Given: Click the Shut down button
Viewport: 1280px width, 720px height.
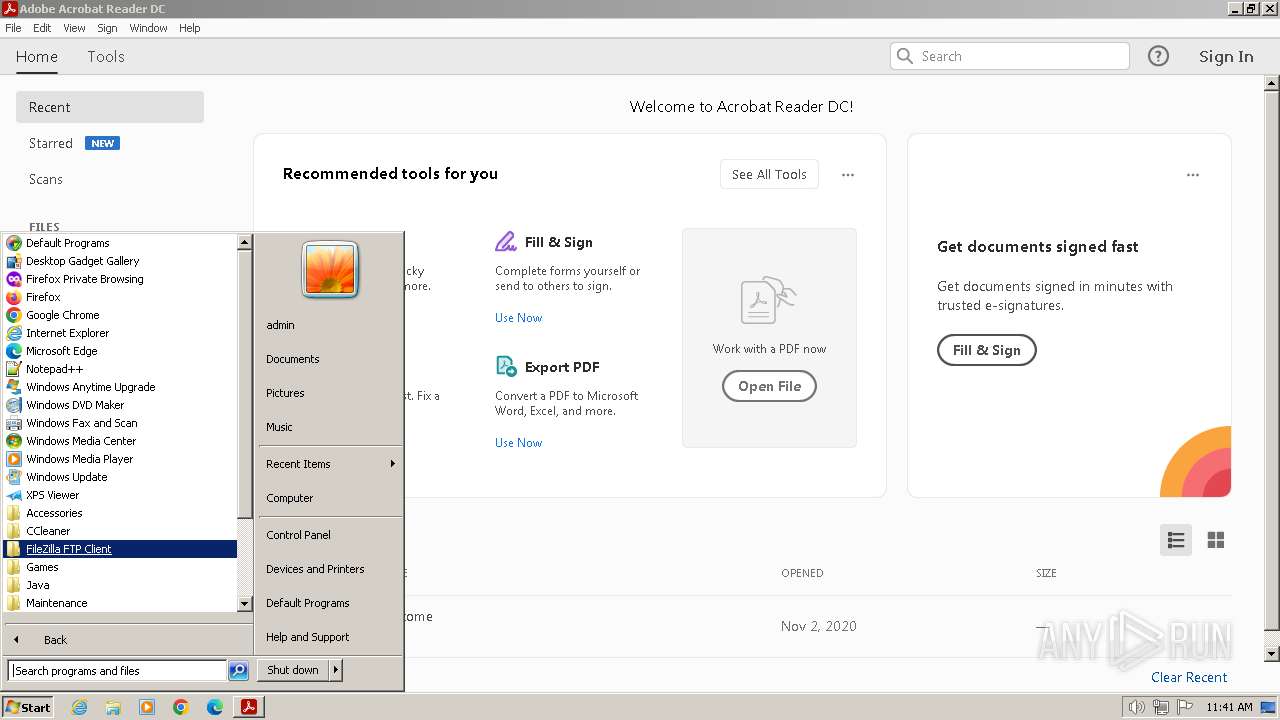Looking at the screenshot, I should pyautogui.click(x=293, y=670).
